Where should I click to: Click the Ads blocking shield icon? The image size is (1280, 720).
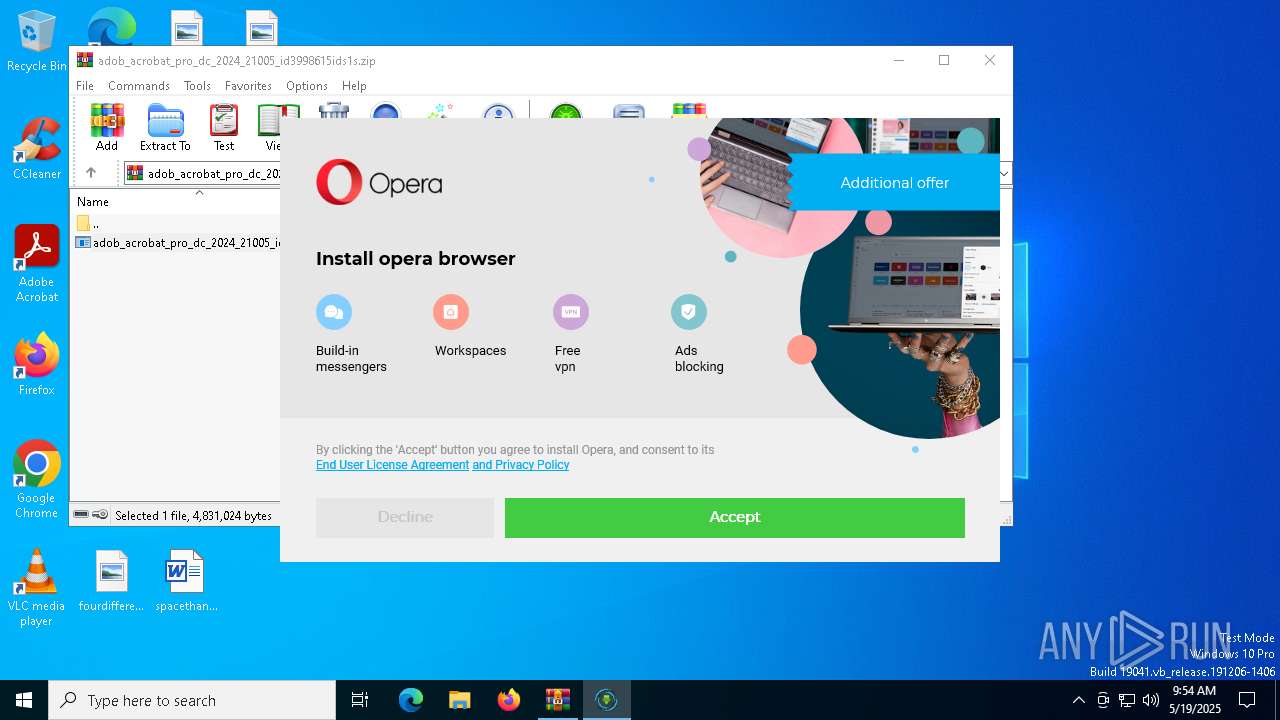[x=689, y=312]
